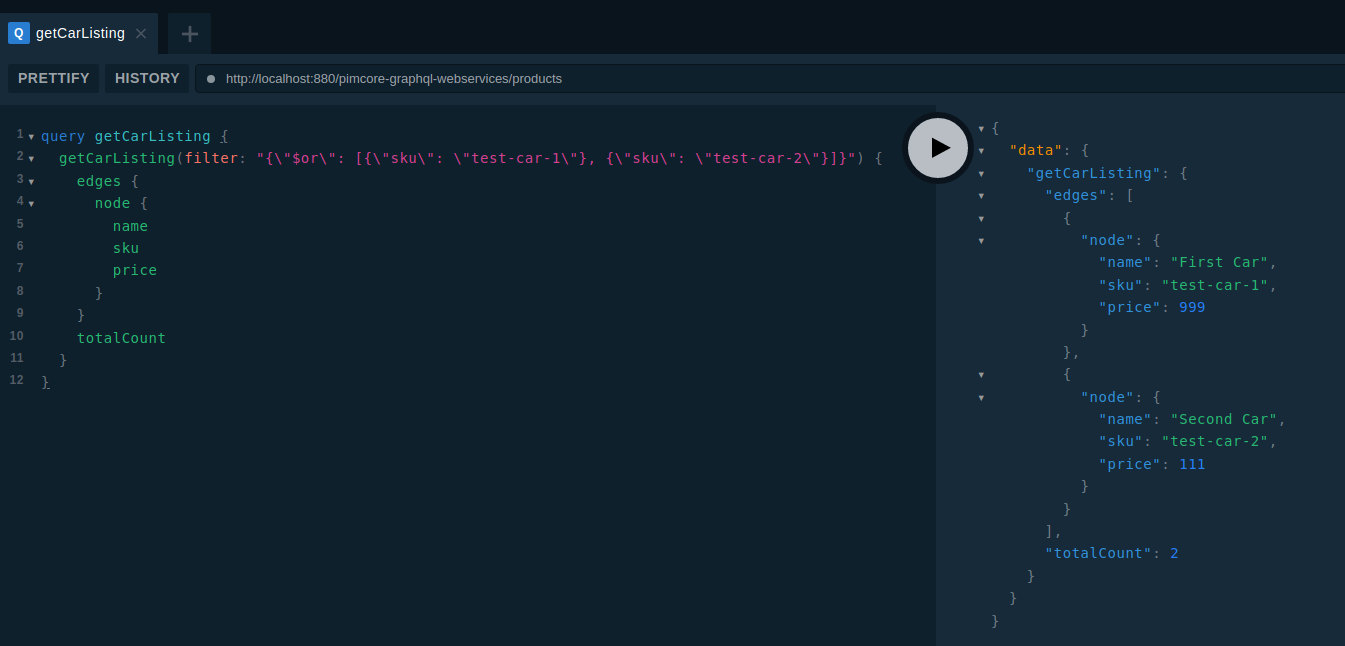Image resolution: width=1345 pixels, height=646 pixels.
Task: Click 'price' field on line 7
Action: click(135, 270)
